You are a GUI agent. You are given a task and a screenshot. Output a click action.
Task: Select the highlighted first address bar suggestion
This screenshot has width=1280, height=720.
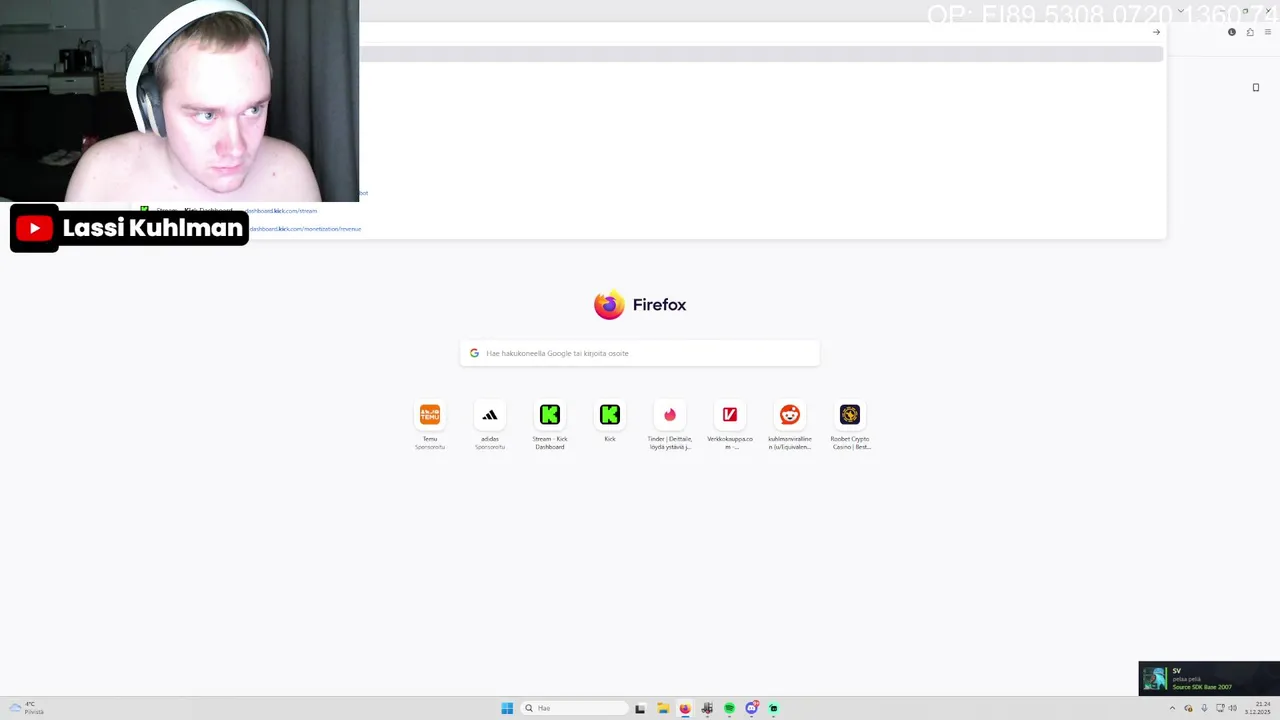pyautogui.click(x=761, y=54)
